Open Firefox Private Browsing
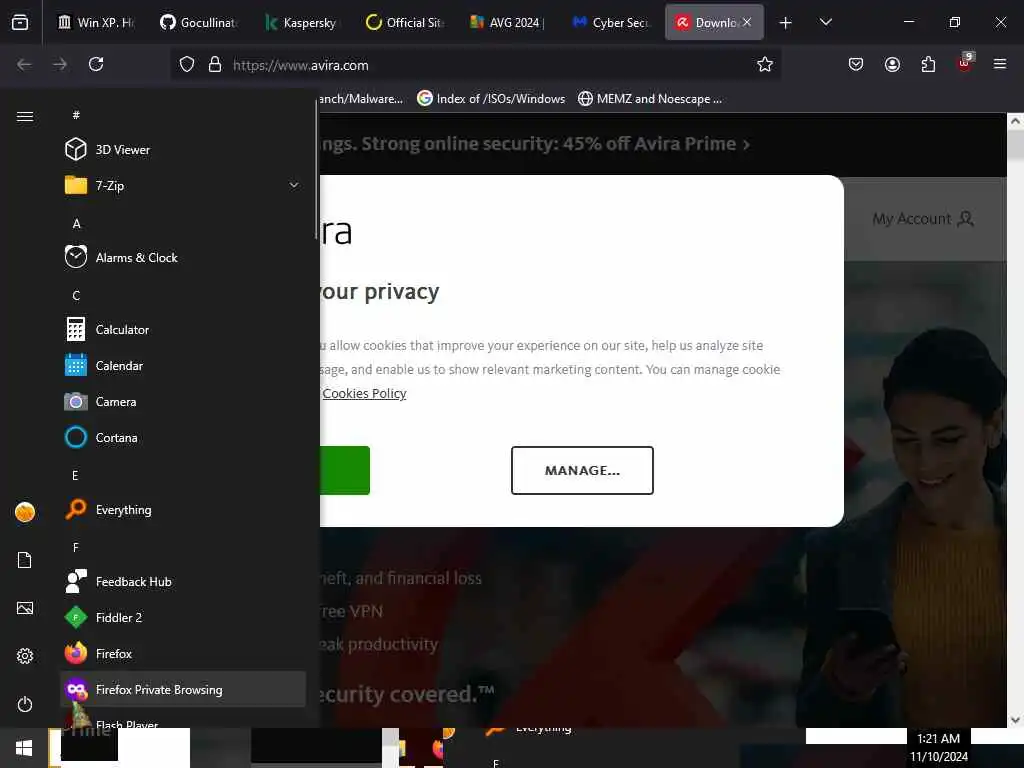Image resolution: width=1024 pixels, height=768 pixels. pyautogui.click(x=183, y=689)
